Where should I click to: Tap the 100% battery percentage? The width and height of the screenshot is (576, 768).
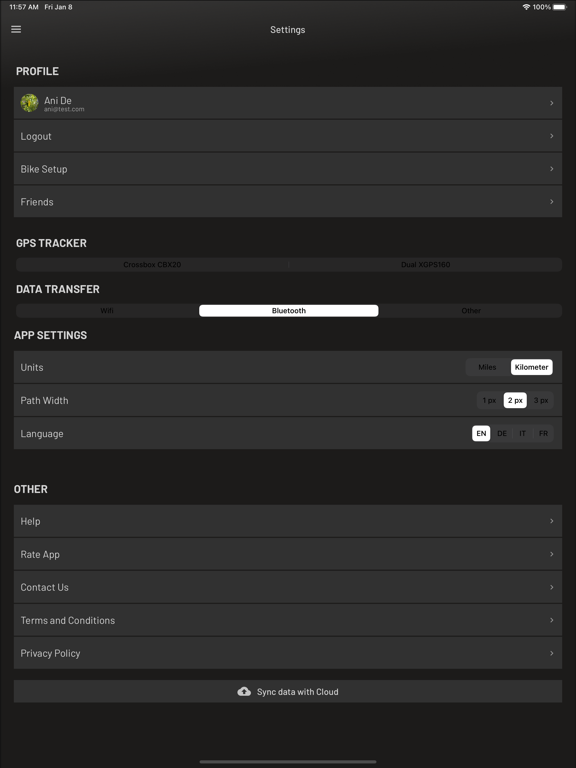542,7
